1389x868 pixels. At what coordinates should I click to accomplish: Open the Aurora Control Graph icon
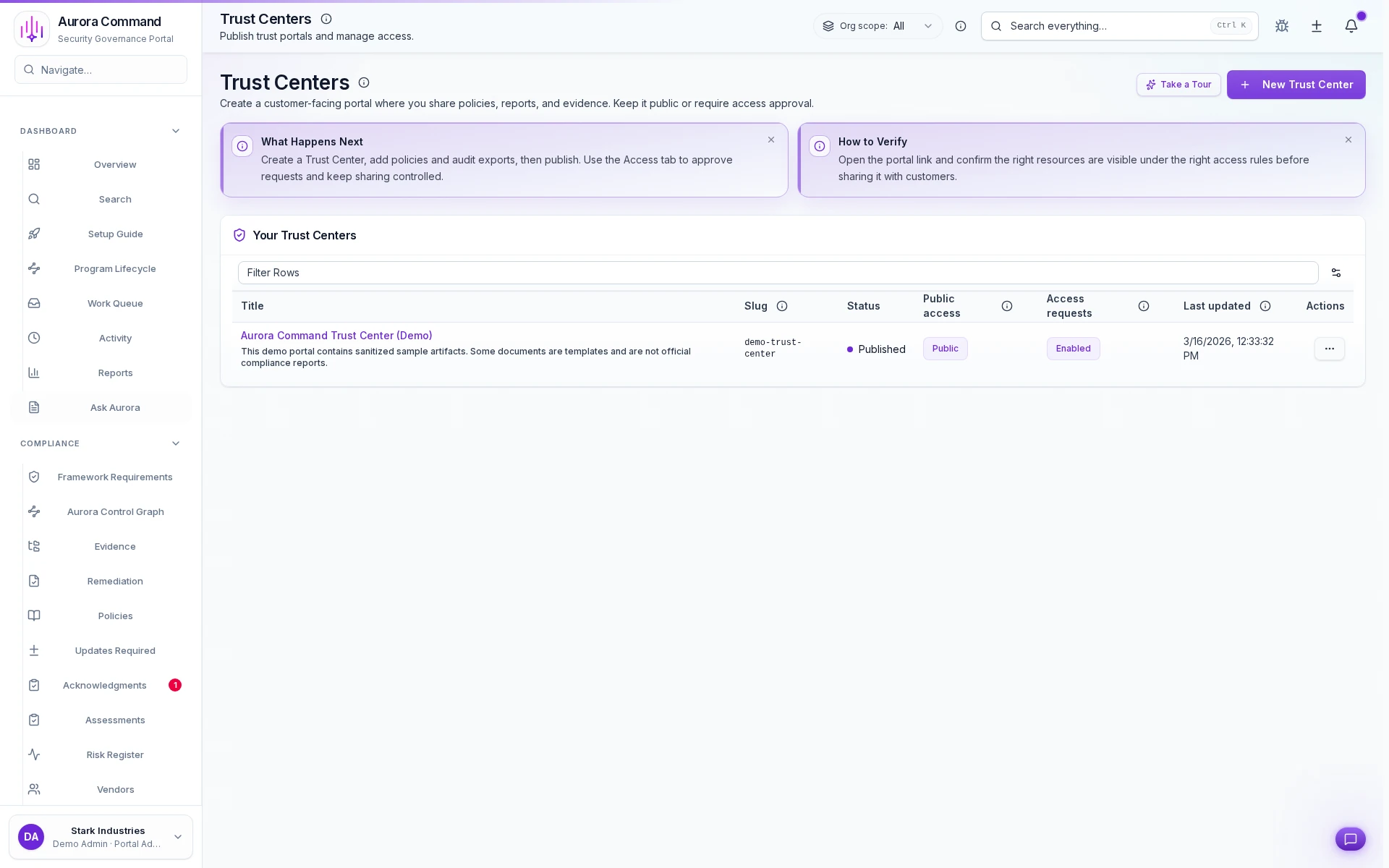[34, 511]
